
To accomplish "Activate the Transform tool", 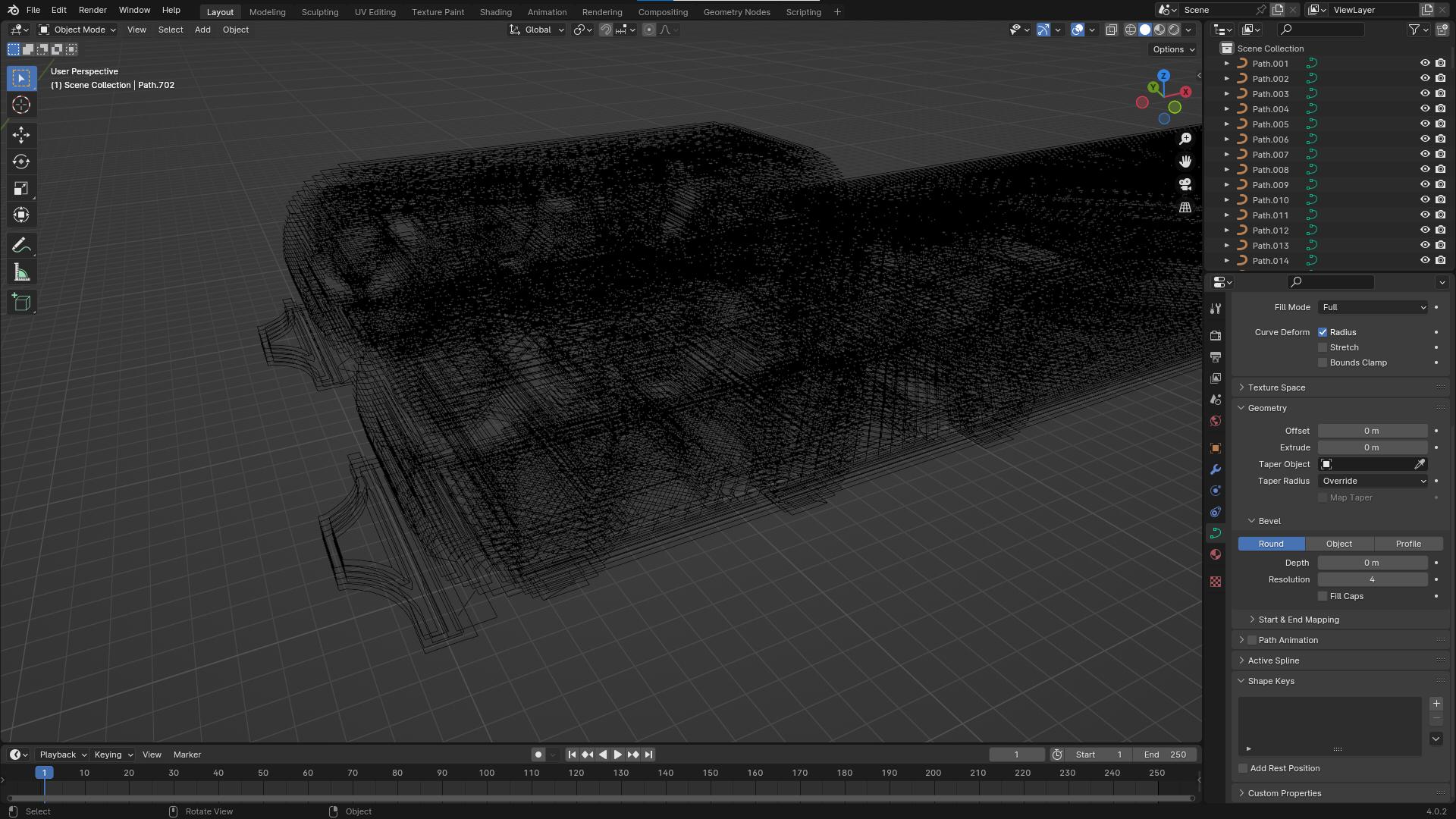I will (x=21, y=215).
